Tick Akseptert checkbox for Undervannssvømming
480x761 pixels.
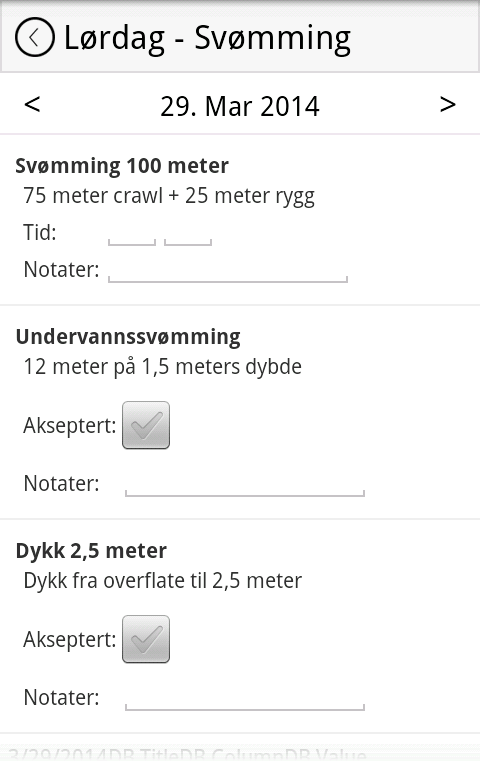point(146,425)
